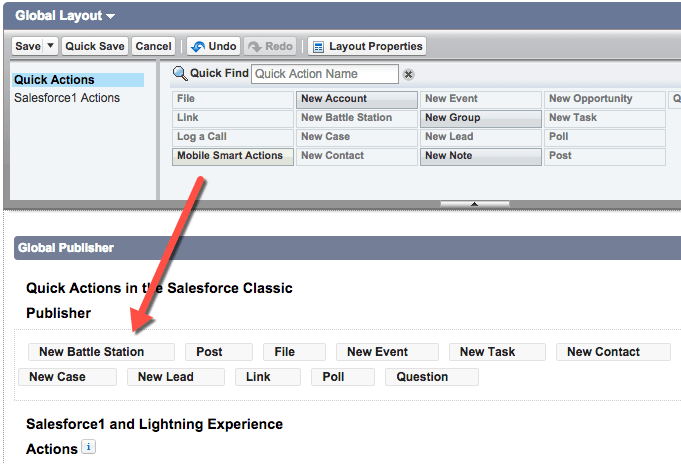The image size is (681, 464).
Task: Open the Save dropdown arrow
Action: click(50, 46)
